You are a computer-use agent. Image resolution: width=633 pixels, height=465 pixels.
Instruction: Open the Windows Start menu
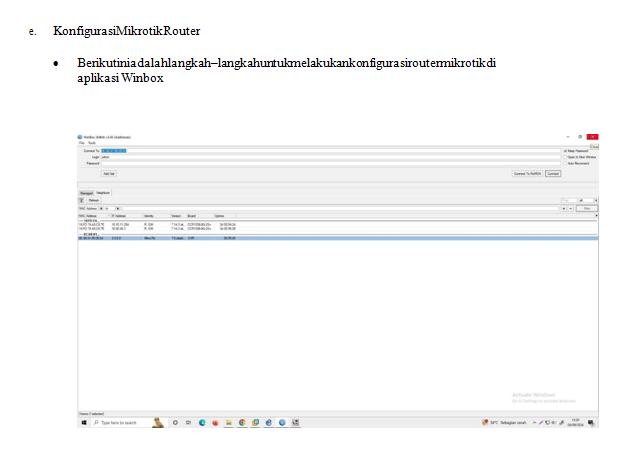84,423
